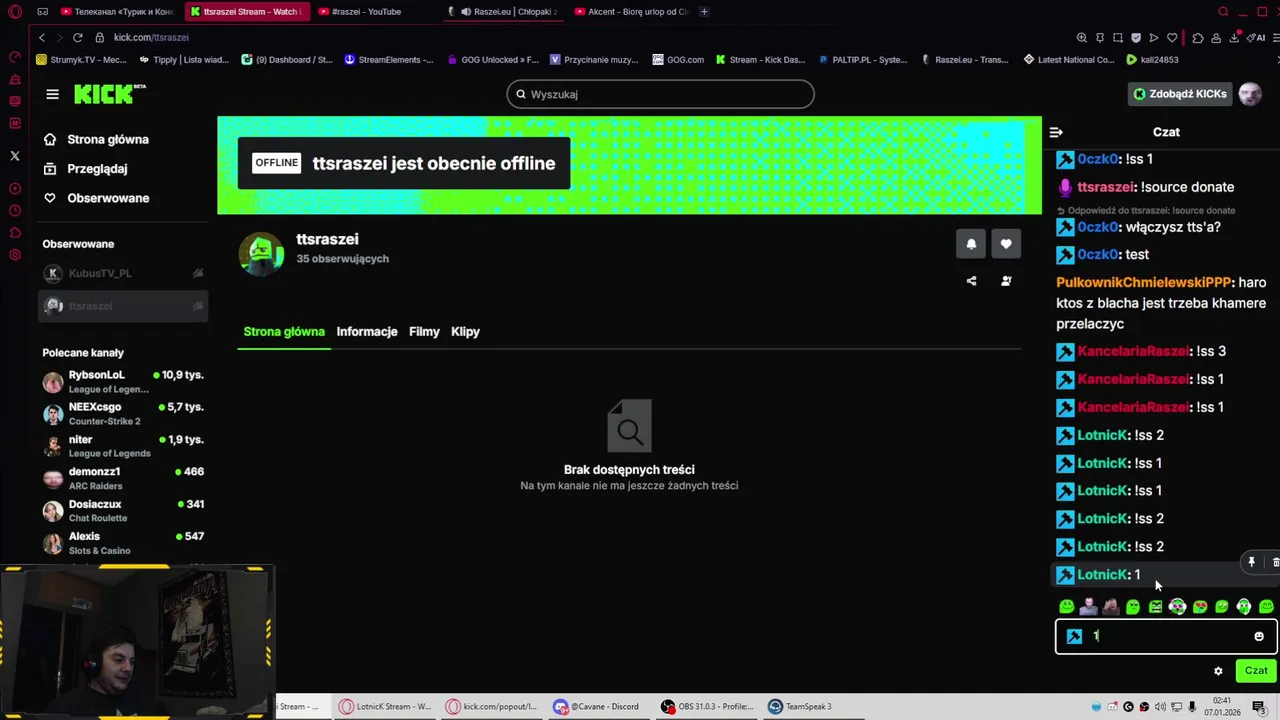Open the Strumyk.TV bookmark

80,60
